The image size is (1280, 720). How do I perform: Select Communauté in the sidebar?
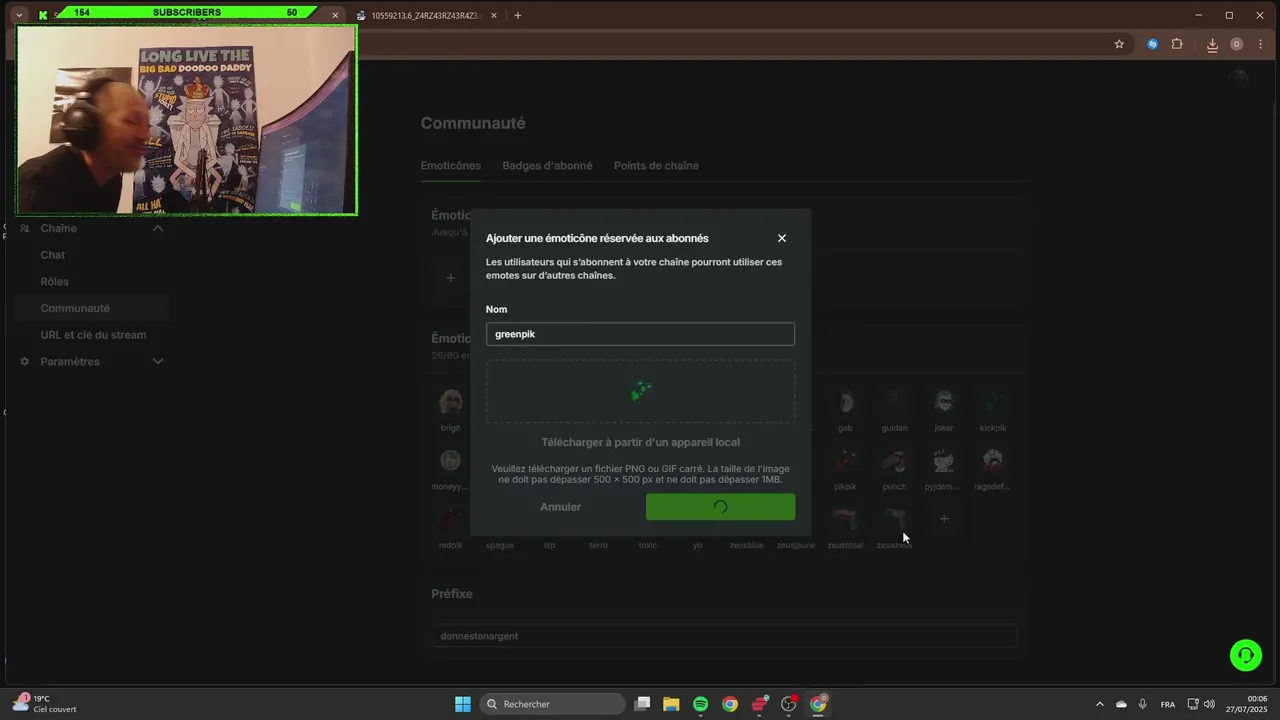point(91,308)
